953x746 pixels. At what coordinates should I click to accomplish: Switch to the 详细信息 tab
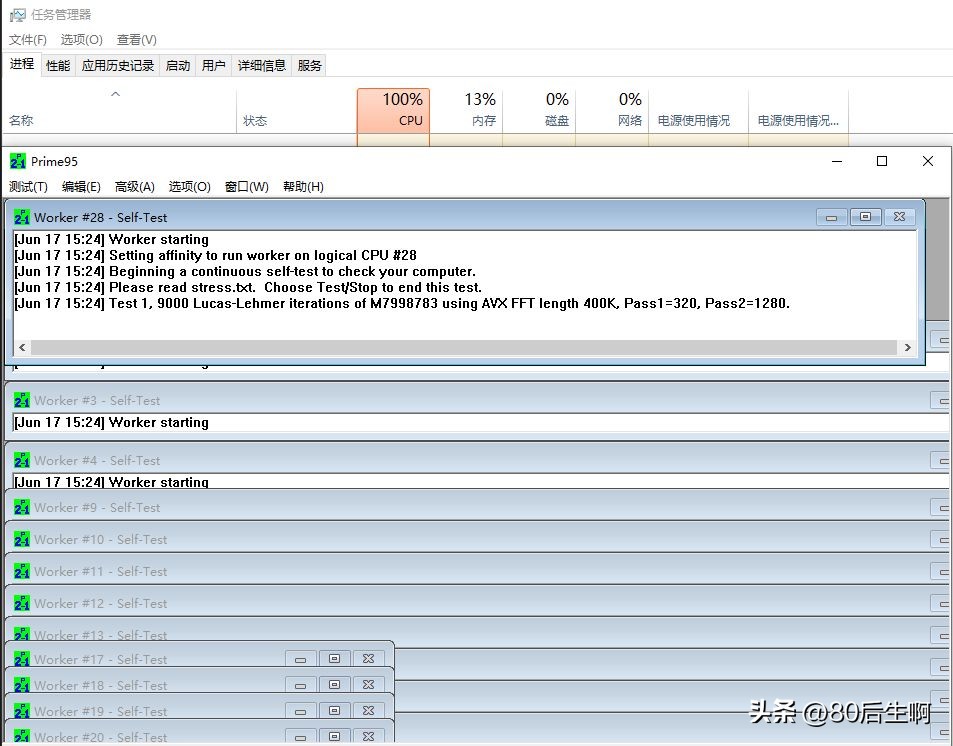click(x=261, y=65)
